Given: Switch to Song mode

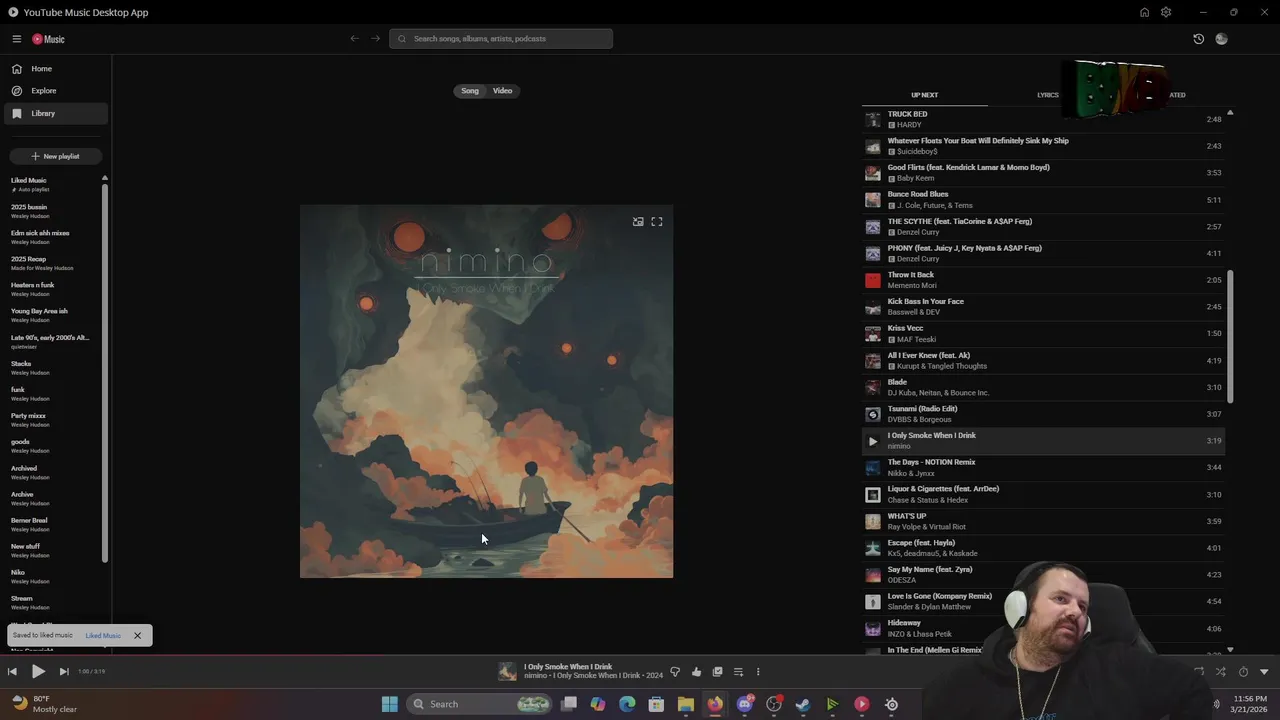Looking at the screenshot, I should pos(470,91).
